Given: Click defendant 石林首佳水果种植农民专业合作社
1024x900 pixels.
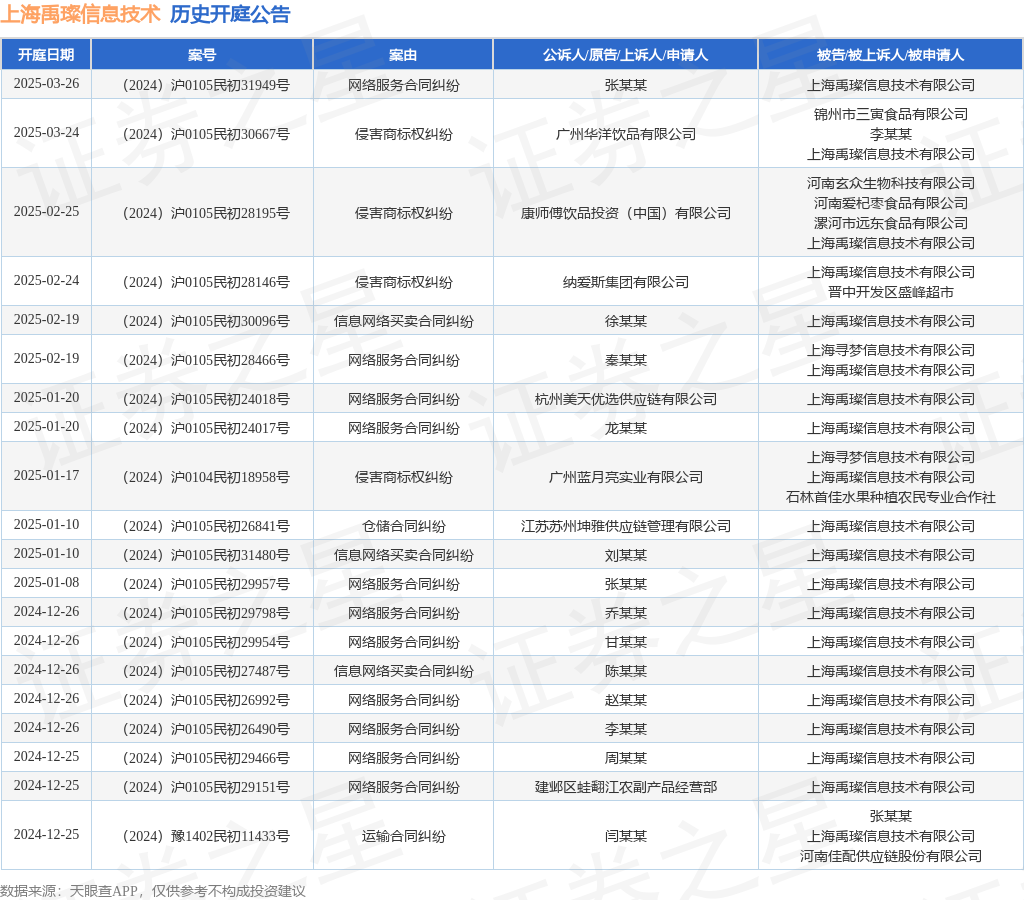Looking at the screenshot, I should coord(891,497).
